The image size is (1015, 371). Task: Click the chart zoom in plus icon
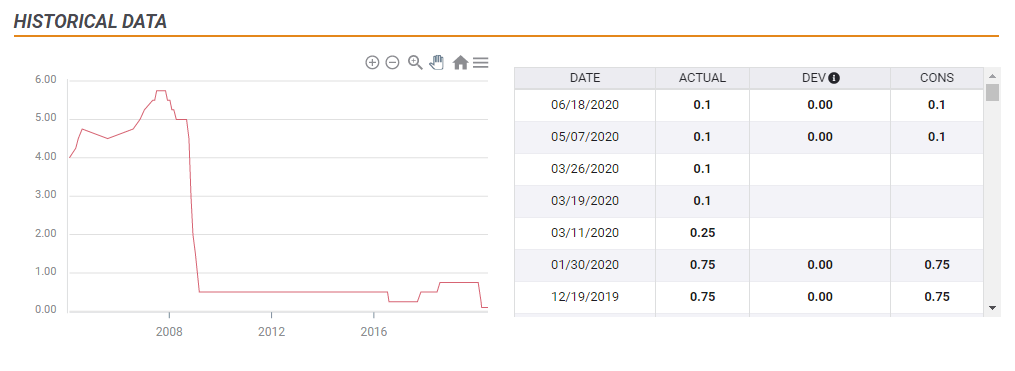pos(372,62)
